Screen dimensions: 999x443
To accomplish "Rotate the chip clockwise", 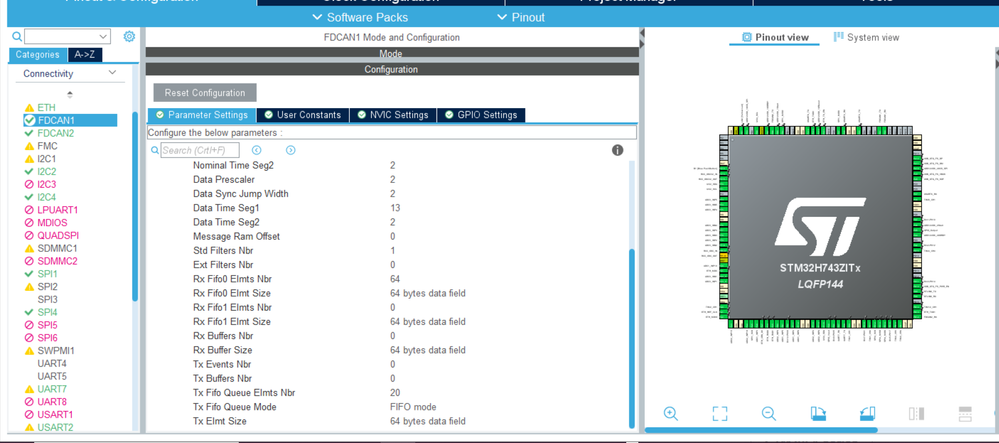I will (x=818, y=414).
